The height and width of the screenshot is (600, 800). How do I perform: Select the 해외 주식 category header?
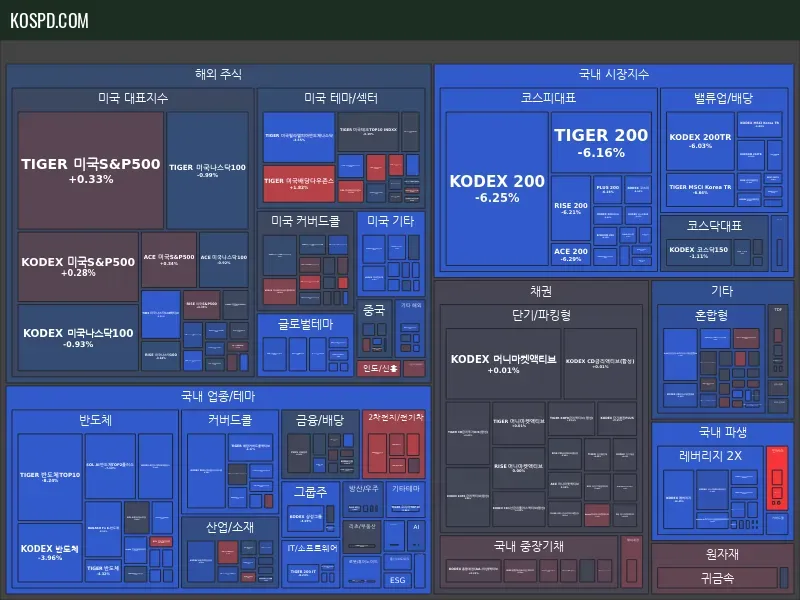pos(218,74)
